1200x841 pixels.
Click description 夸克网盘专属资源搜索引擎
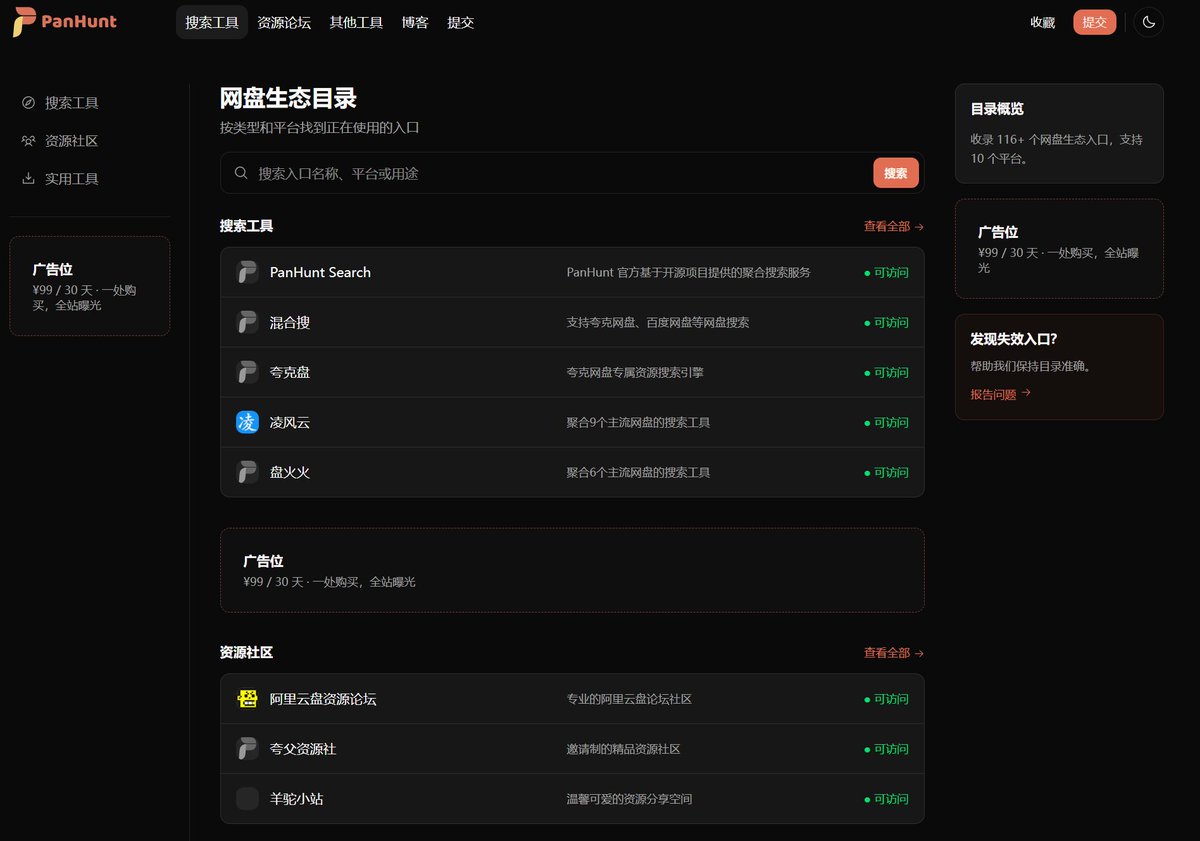coord(635,372)
